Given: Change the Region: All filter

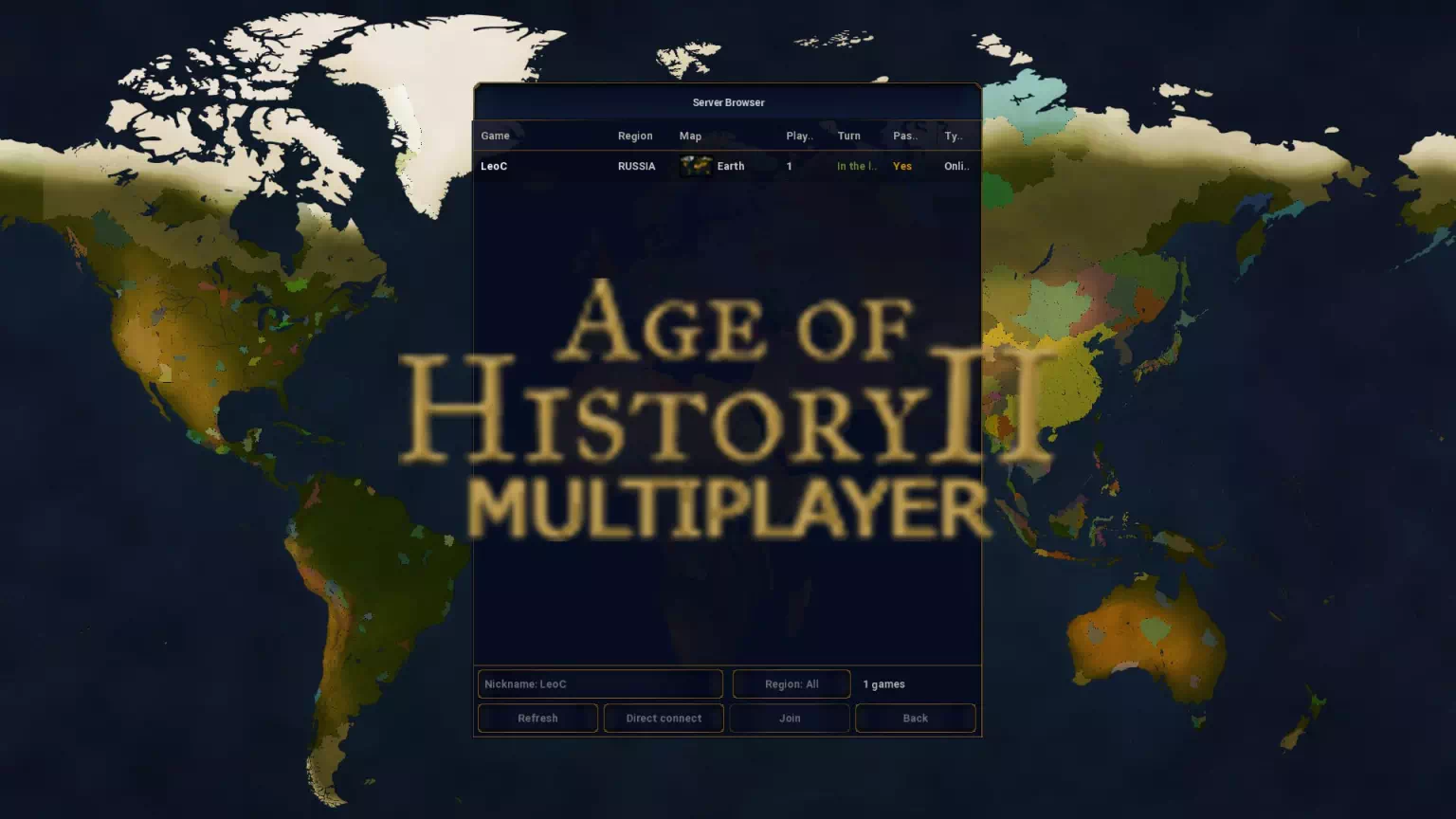Looking at the screenshot, I should click(x=792, y=684).
